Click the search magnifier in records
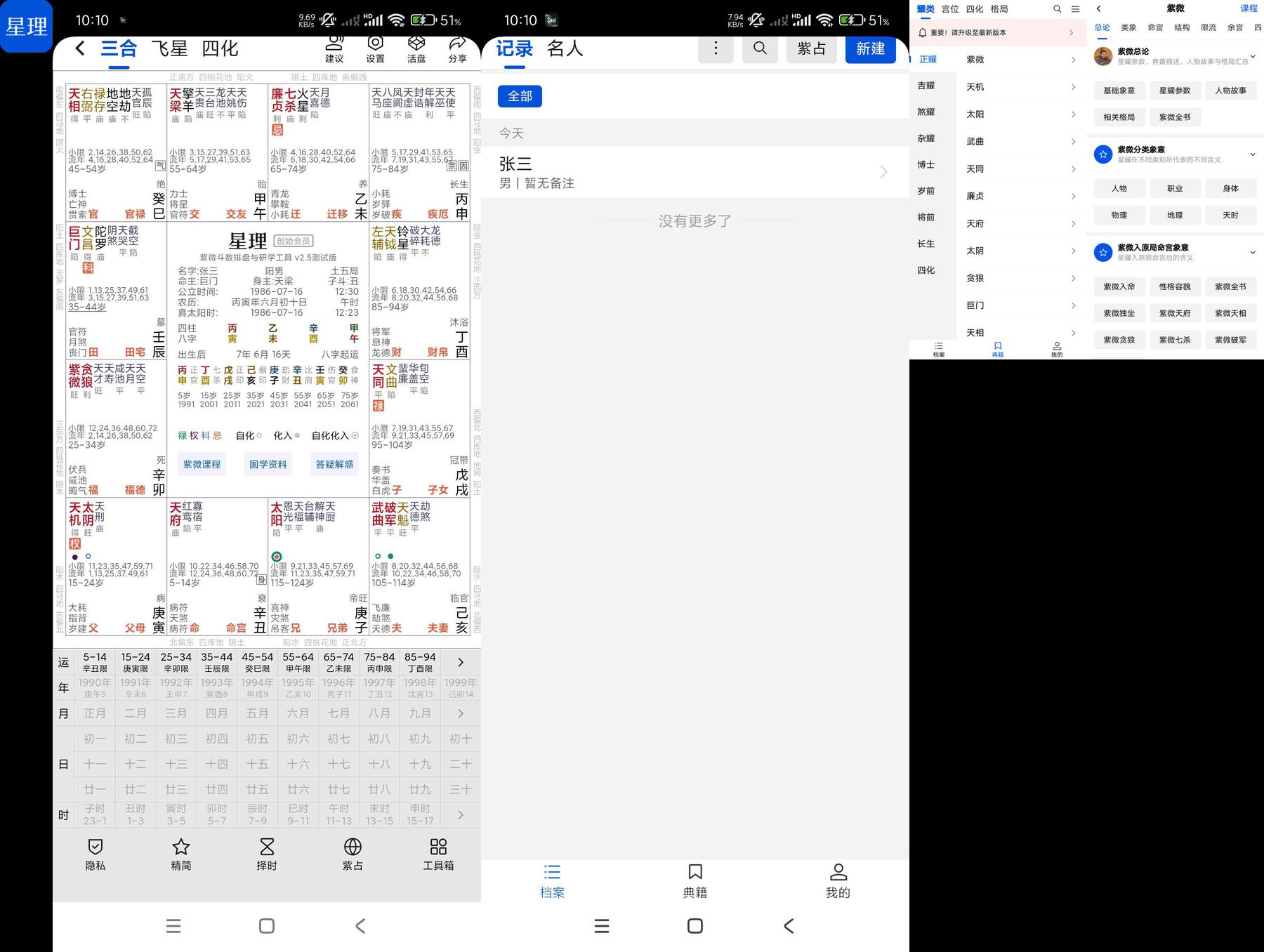1264x952 pixels. click(760, 48)
